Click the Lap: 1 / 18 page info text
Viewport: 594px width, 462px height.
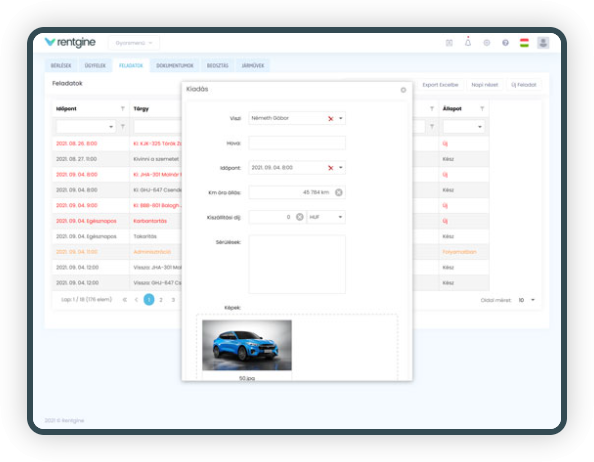(86, 300)
